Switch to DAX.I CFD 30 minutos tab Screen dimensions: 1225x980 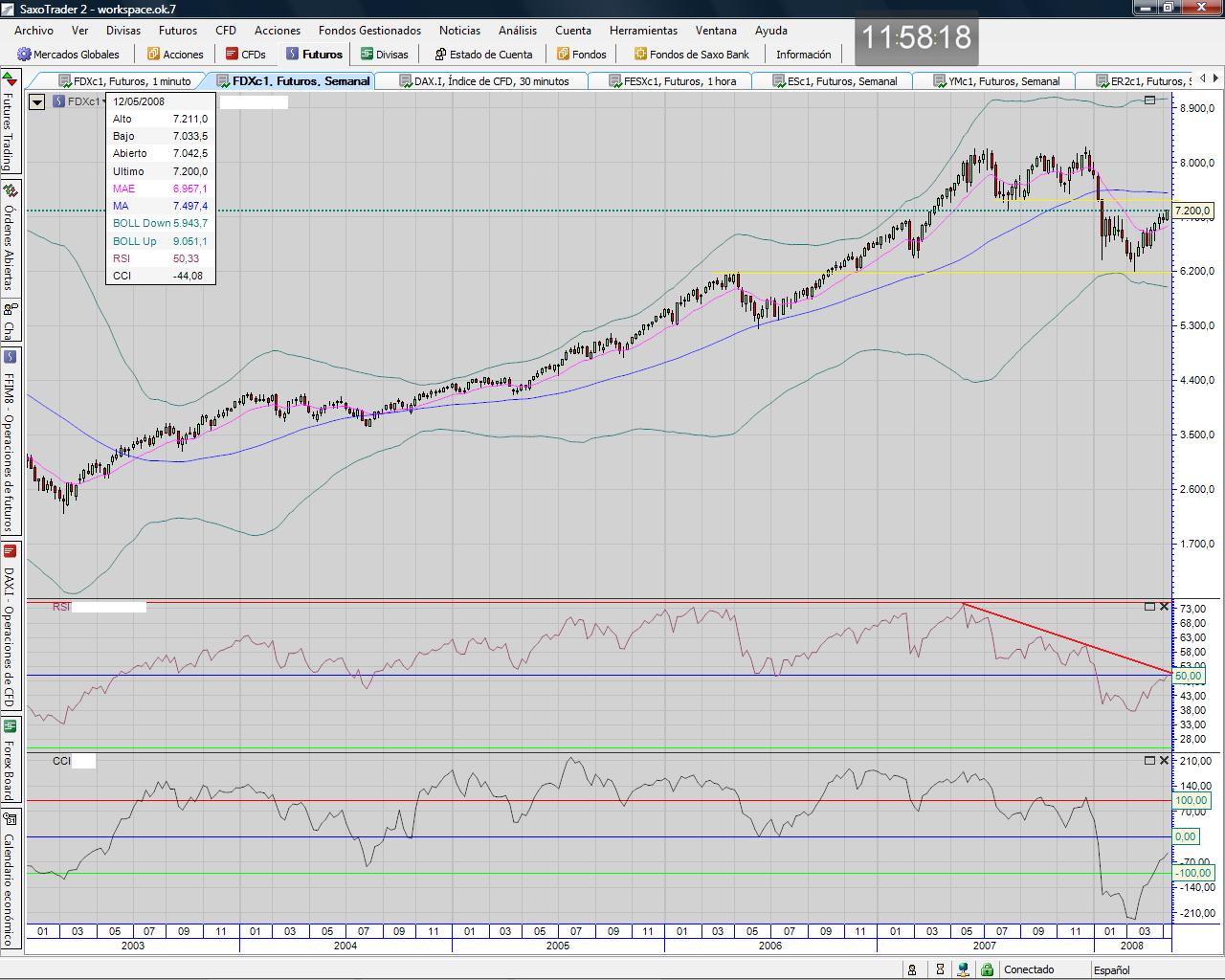484,81
